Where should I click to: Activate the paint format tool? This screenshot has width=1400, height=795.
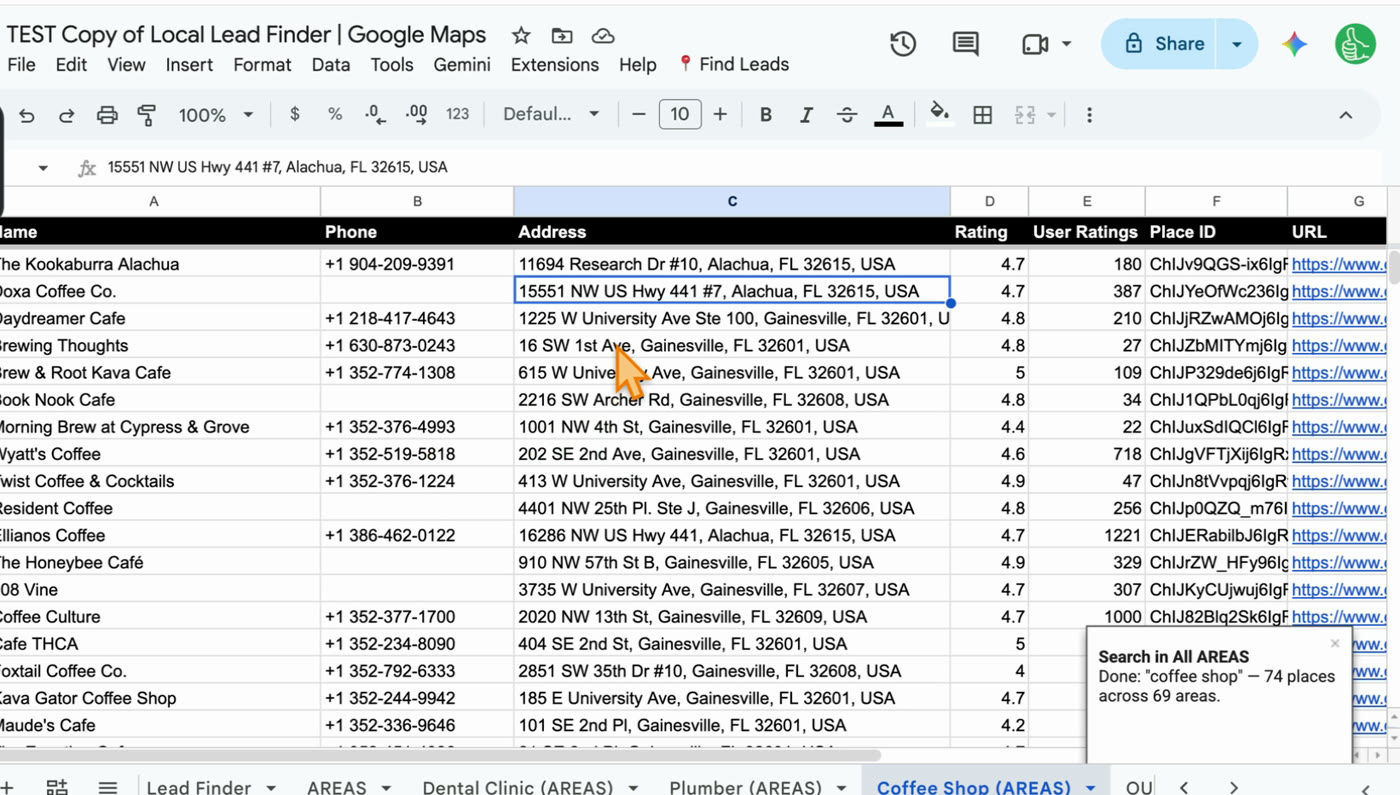(x=146, y=115)
